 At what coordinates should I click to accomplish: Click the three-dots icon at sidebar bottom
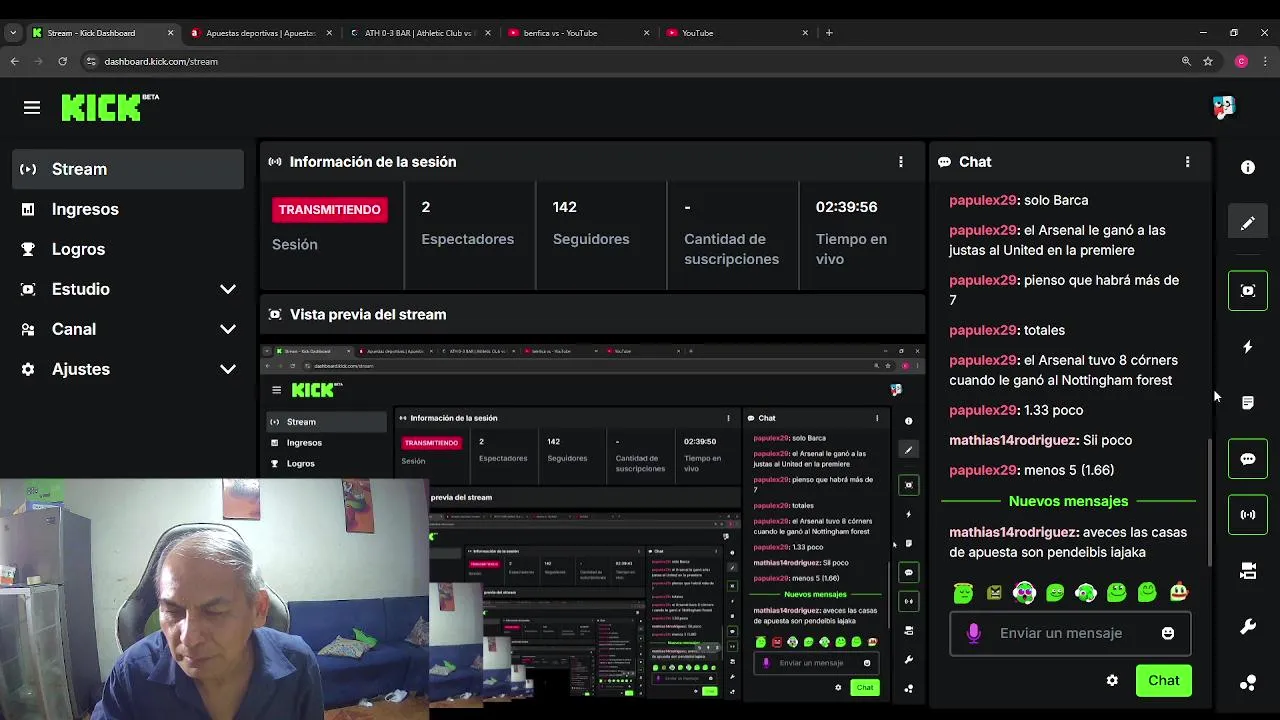pyautogui.click(x=1248, y=683)
